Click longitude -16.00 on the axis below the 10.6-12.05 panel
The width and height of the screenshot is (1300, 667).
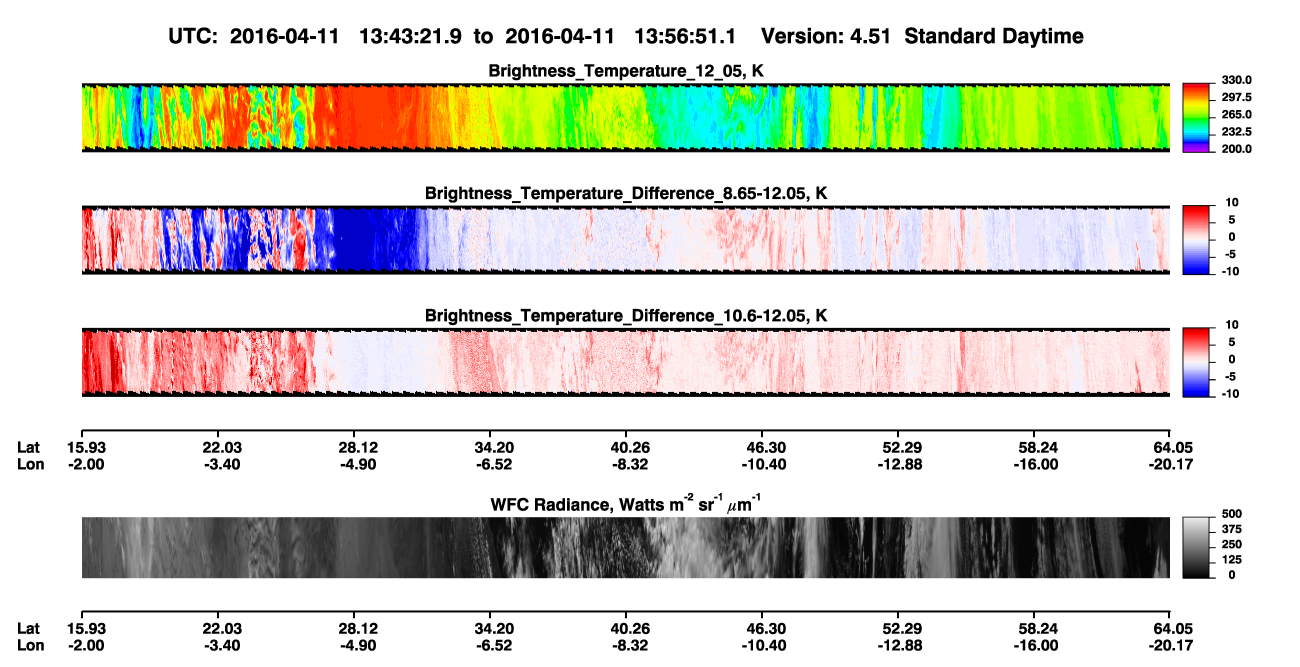tap(1035, 464)
